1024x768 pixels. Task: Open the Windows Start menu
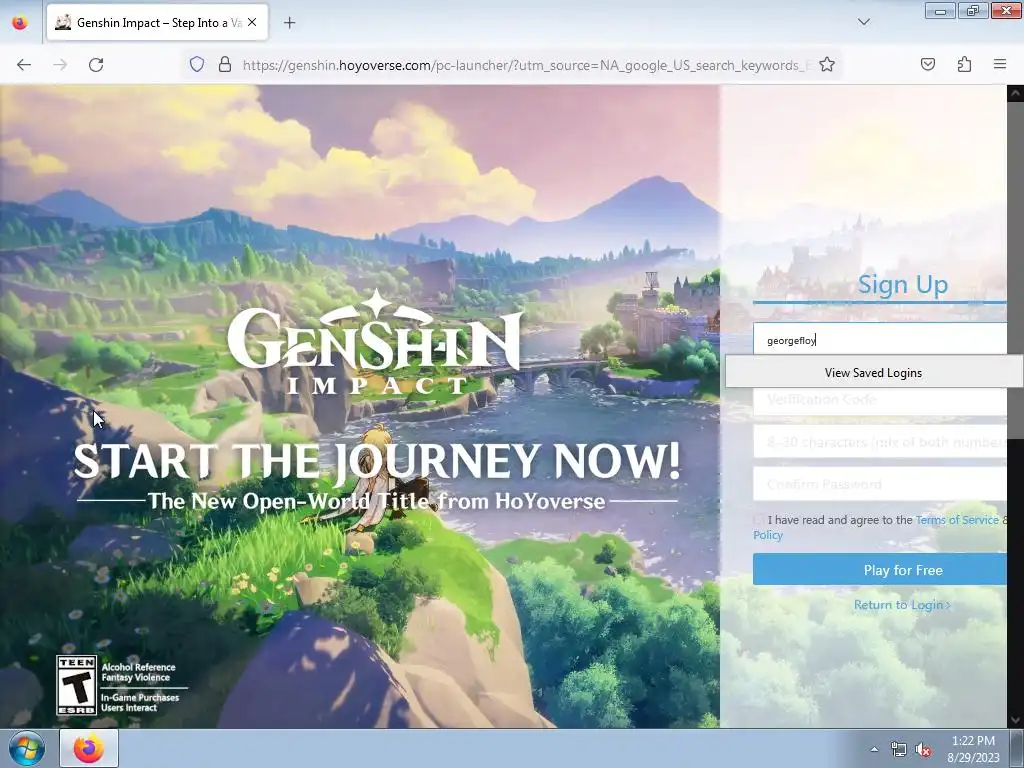click(26, 748)
